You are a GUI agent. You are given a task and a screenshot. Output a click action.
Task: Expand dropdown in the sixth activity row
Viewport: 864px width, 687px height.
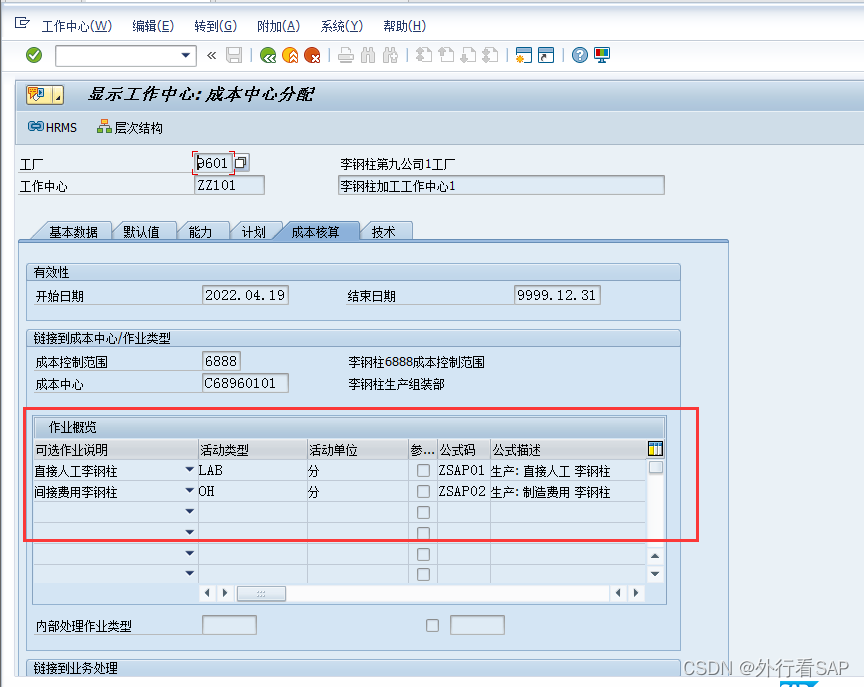pos(189,574)
